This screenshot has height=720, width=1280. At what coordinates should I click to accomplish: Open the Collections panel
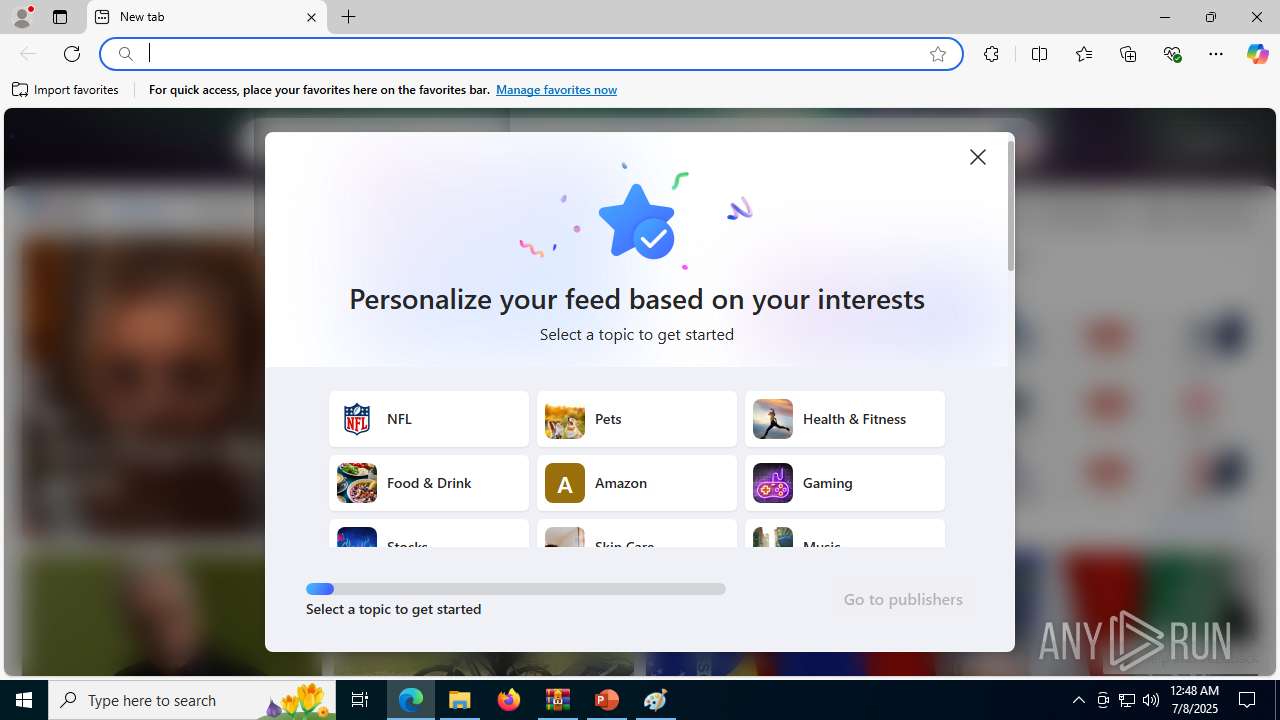tap(1128, 54)
